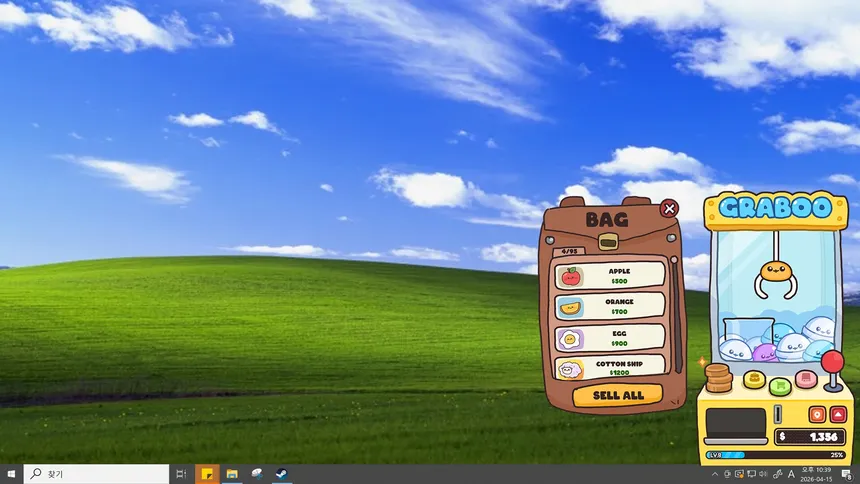The width and height of the screenshot is (860, 484).
Task: Open the Sticky Notes taskbar app
Action: [207, 474]
